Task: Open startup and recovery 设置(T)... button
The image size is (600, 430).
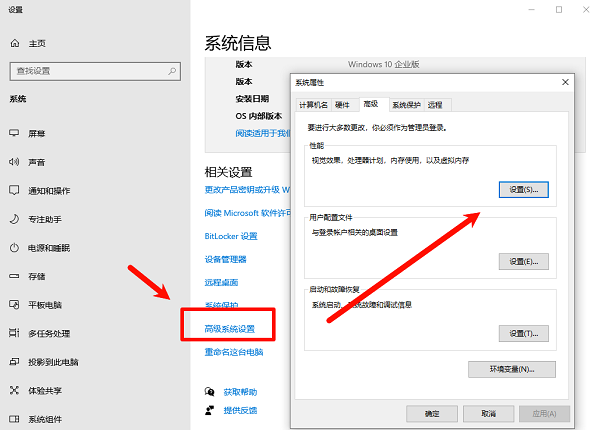Action: (523, 334)
